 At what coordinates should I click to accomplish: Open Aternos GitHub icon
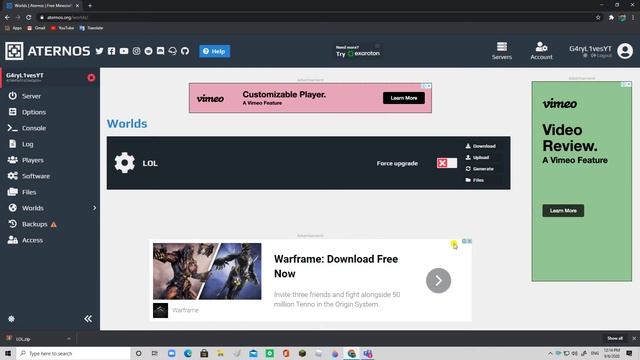(x=185, y=51)
